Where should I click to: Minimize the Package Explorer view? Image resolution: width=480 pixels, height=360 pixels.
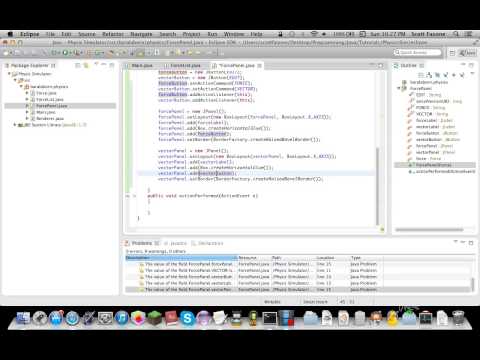click(x=104, y=65)
